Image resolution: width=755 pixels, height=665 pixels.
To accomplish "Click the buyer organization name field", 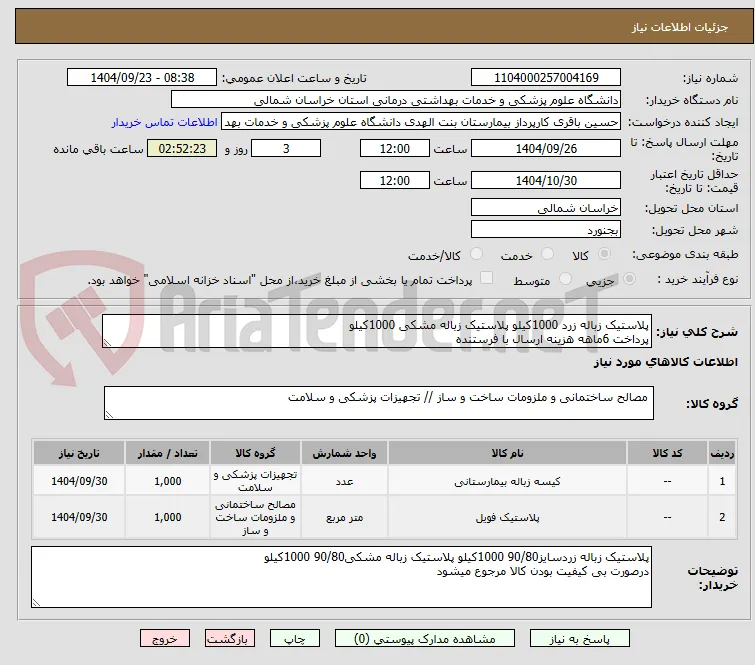I will (396, 100).
